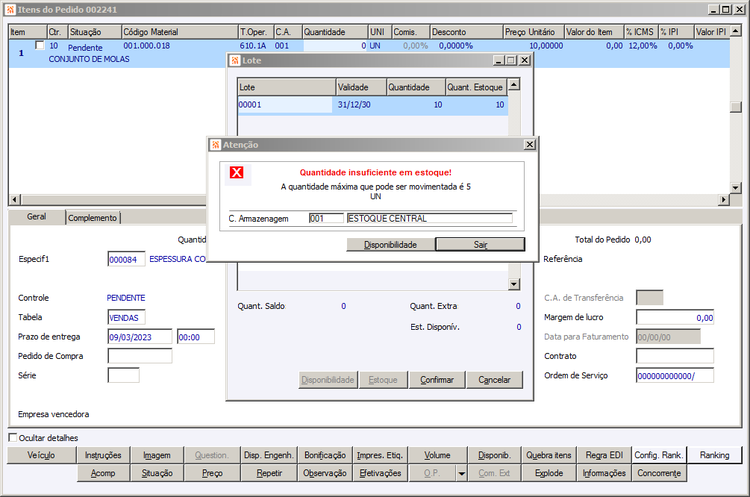Click the app icon in Lote window title bar
750x497 pixels.
click(234, 61)
